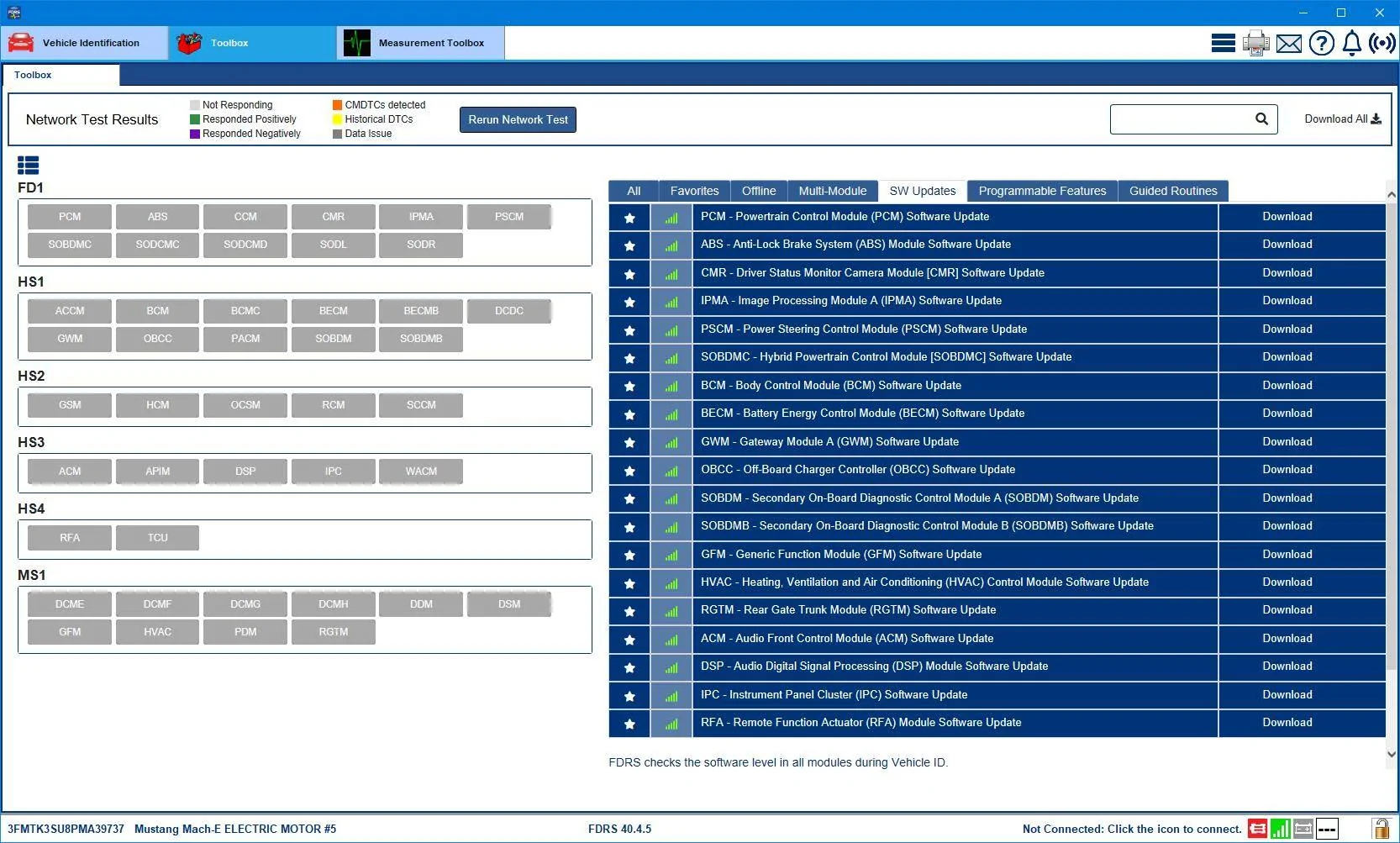
Task: Select the SW Updates tab
Action: pyautogui.click(x=923, y=191)
